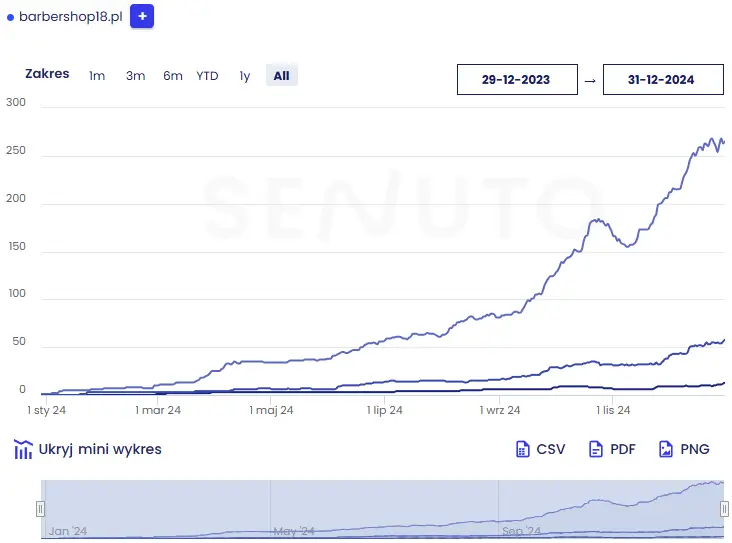The image size is (732, 543).
Task: Select the All range tab
Action: pyautogui.click(x=282, y=75)
